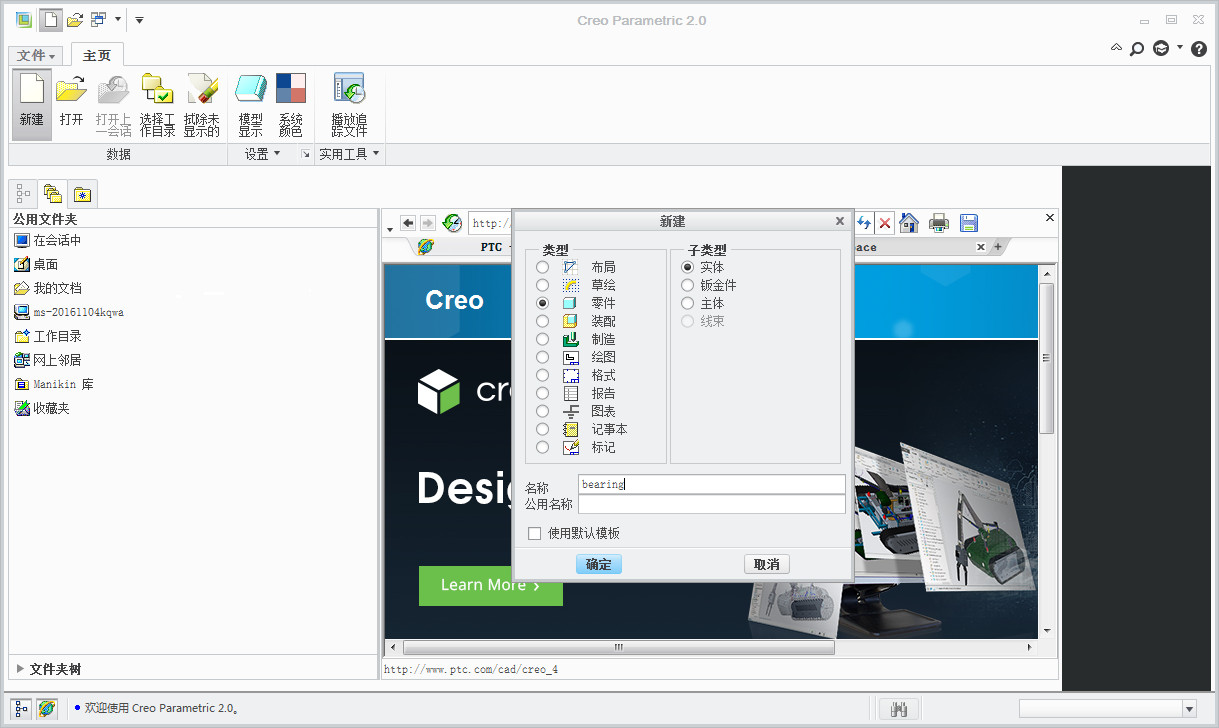Open 收藏夹 favorites folder
This screenshot has width=1219, height=728.
[x=42, y=408]
